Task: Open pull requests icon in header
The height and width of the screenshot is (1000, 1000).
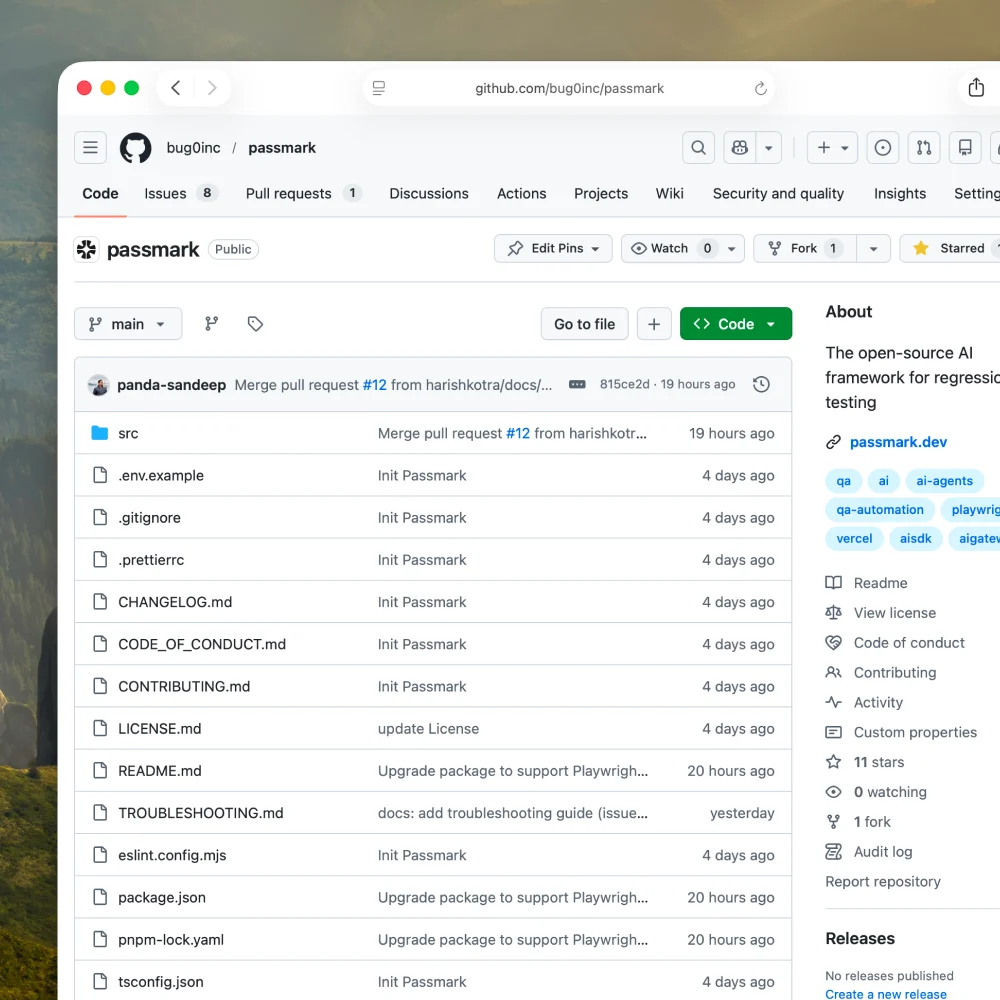Action: (924, 147)
